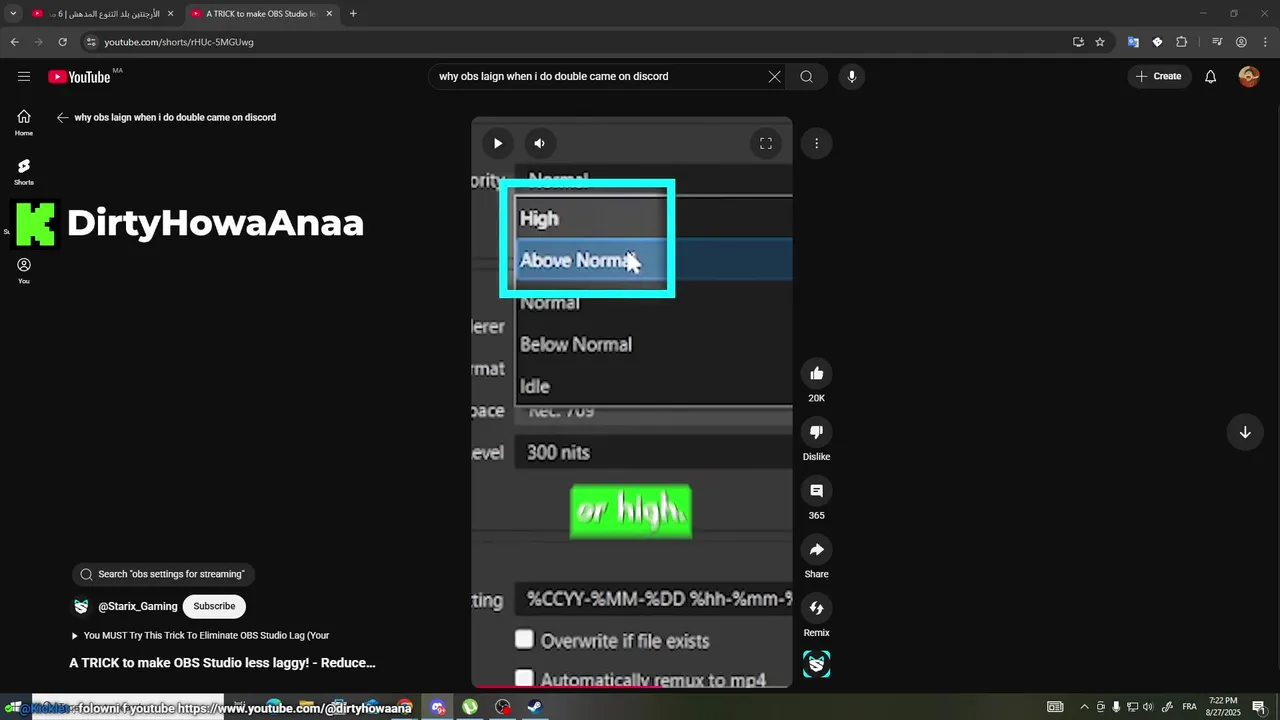Play the paused Short

(x=497, y=143)
